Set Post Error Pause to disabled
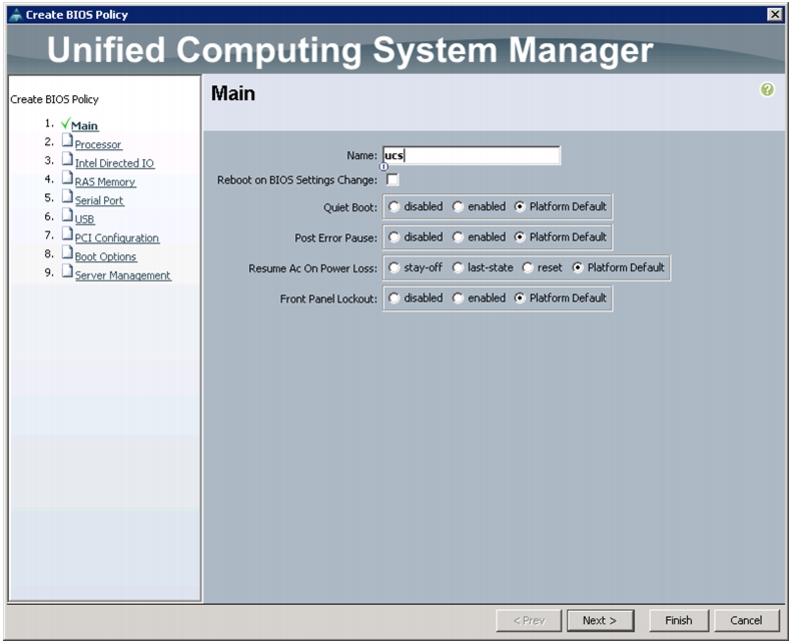 click(393, 237)
